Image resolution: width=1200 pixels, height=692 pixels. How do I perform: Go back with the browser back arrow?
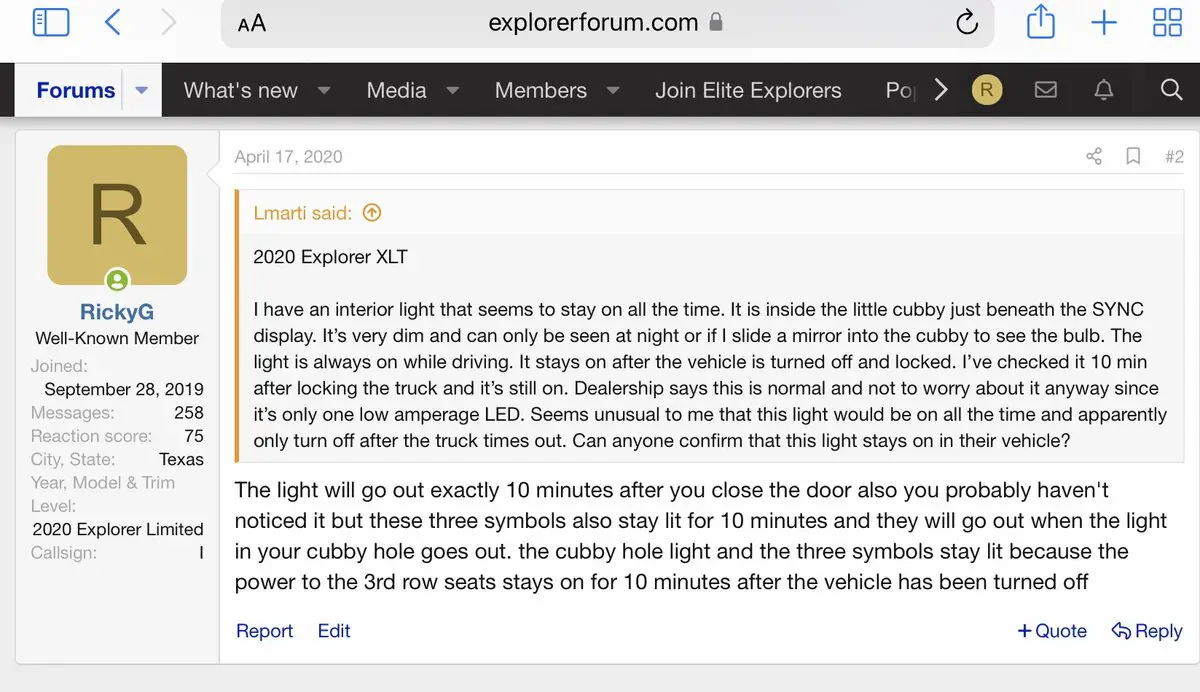[x=112, y=22]
